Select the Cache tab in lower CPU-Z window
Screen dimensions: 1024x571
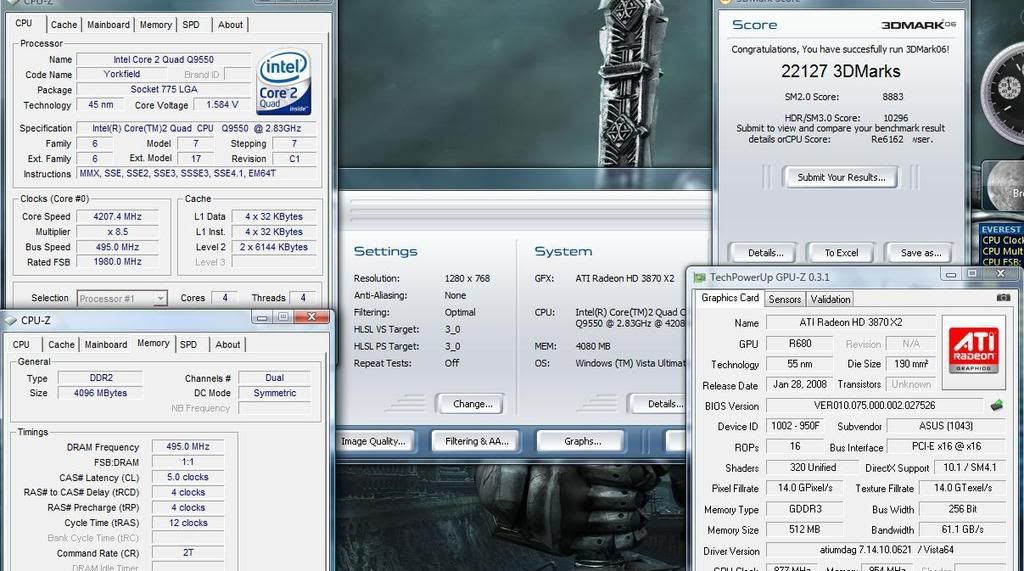tap(61, 344)
